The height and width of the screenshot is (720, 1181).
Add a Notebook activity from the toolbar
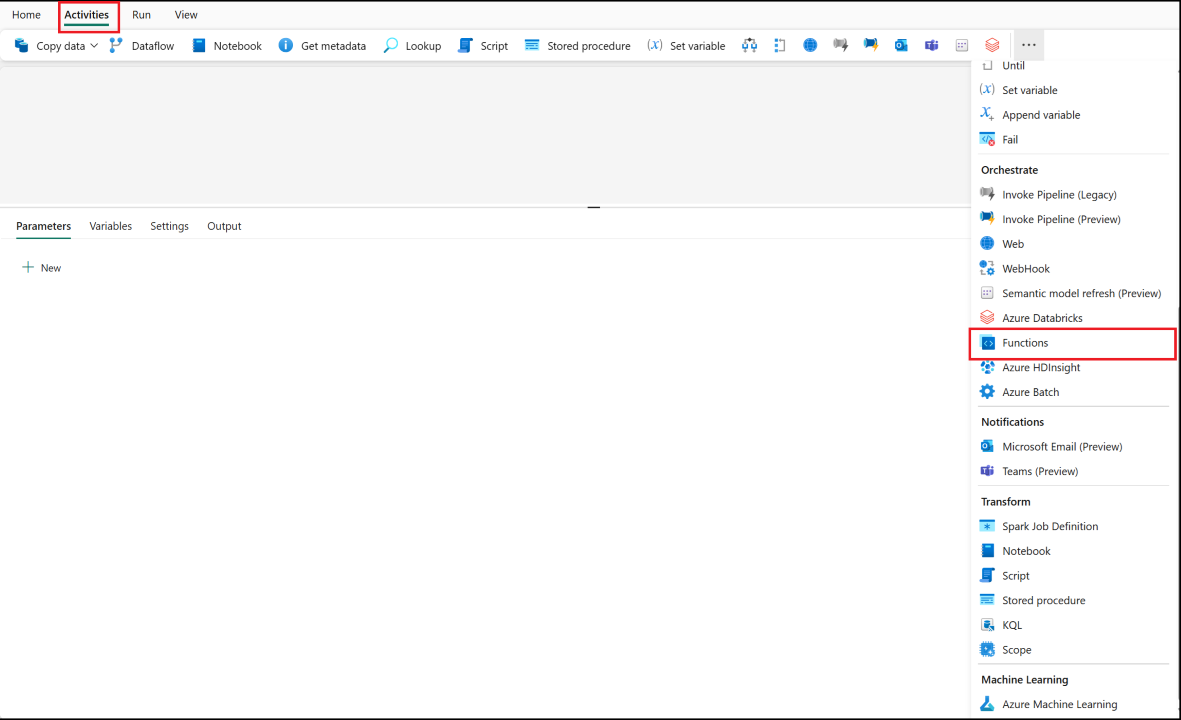tap(226, 45)
